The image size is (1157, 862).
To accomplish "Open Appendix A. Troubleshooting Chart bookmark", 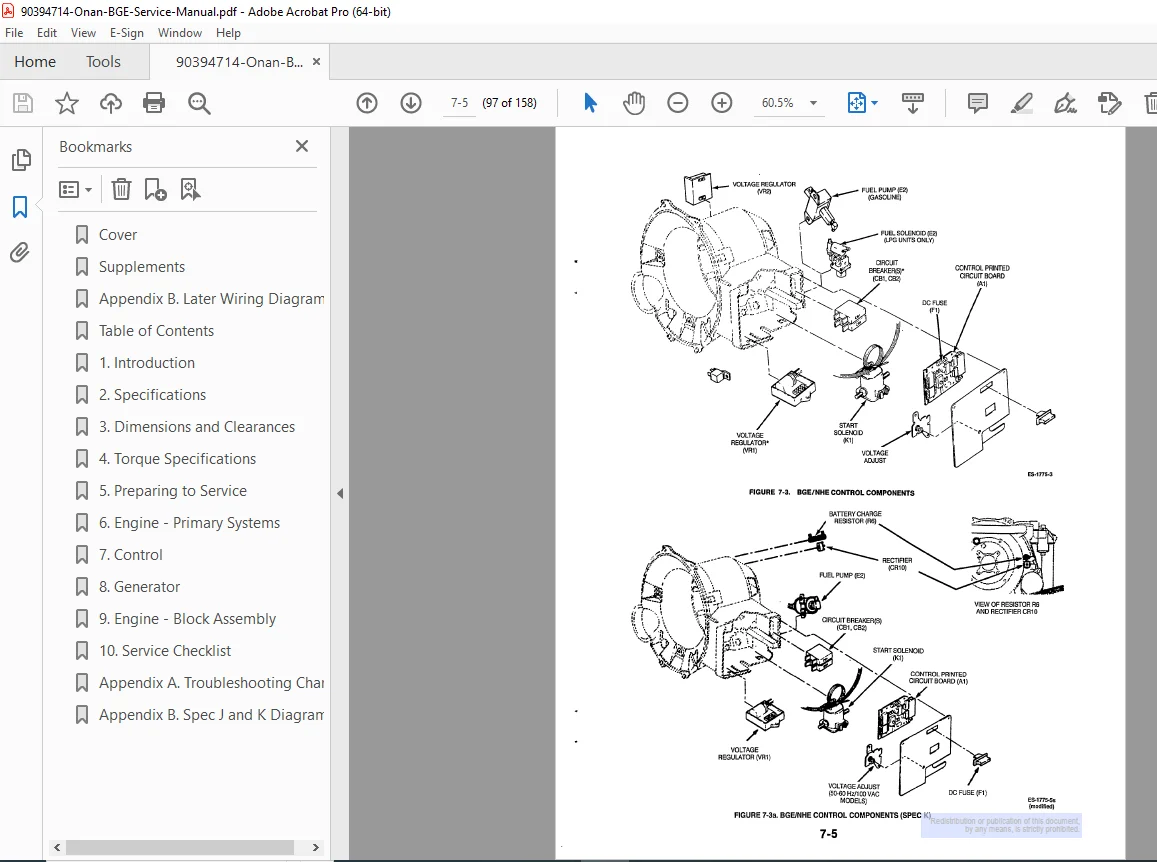I will coord(211,683).
